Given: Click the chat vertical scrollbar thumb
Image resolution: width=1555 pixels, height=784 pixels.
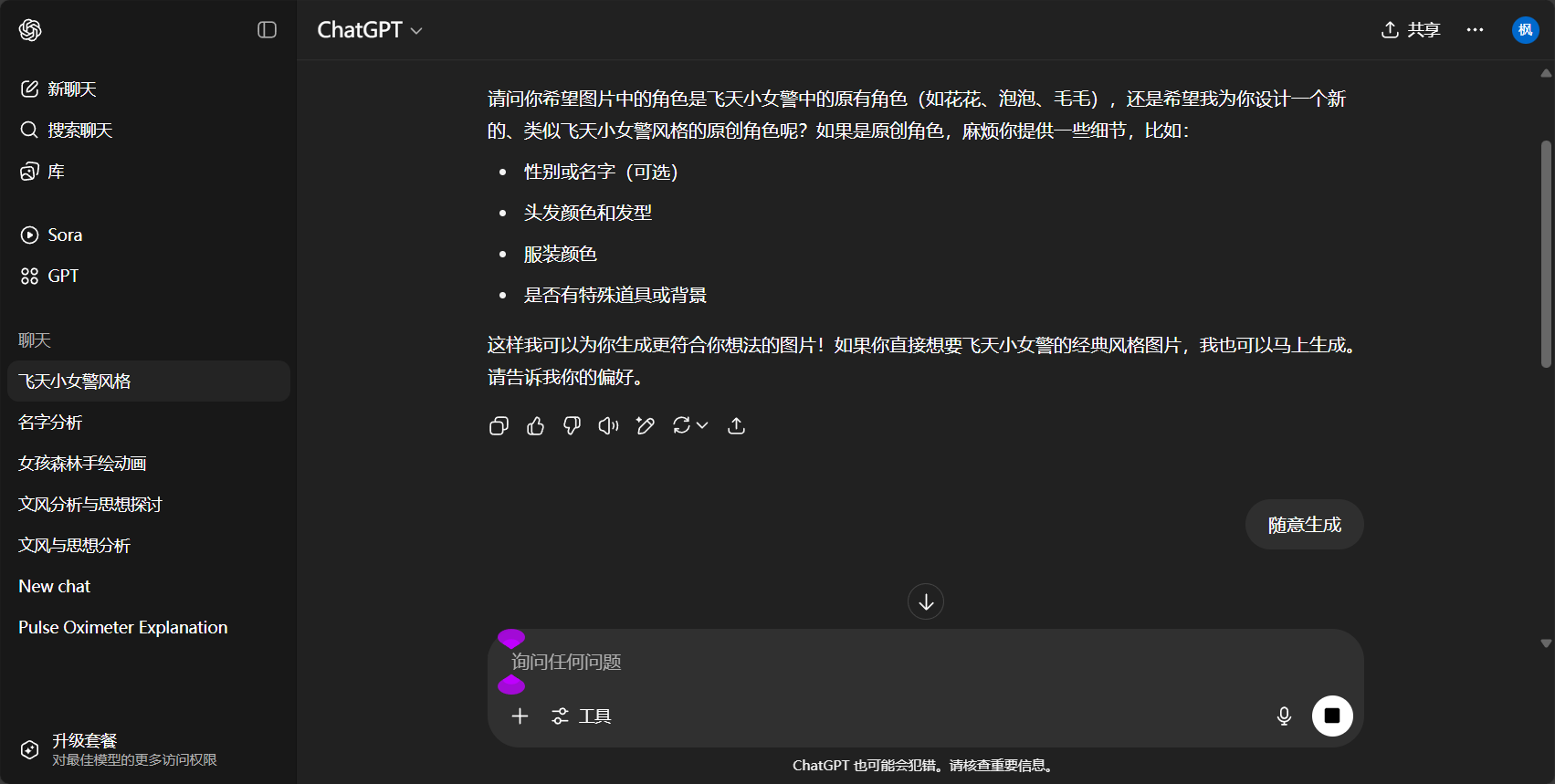Looking at the screenshot, I should (x=1546, y=254).
